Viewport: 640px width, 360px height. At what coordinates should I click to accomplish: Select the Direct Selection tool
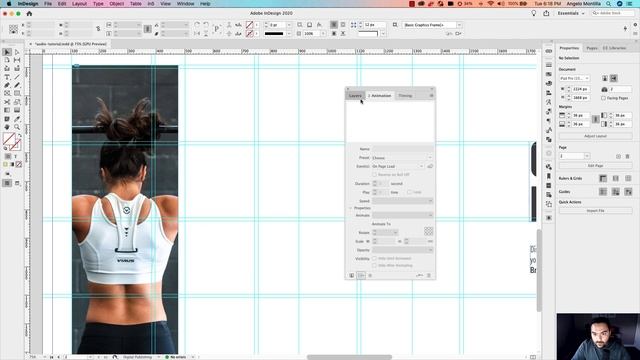[17, 52]
